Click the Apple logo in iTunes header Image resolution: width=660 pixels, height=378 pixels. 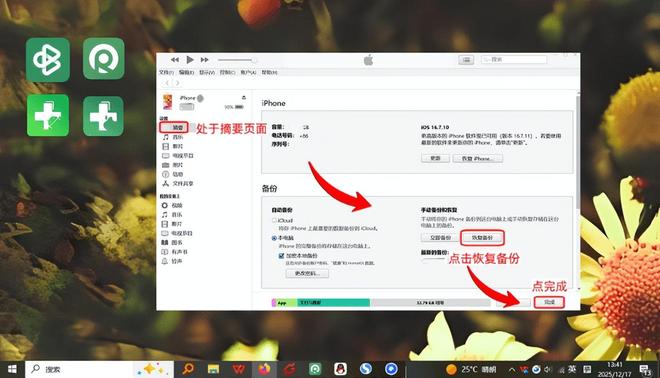pyautogui.click(x=368, y=60)
